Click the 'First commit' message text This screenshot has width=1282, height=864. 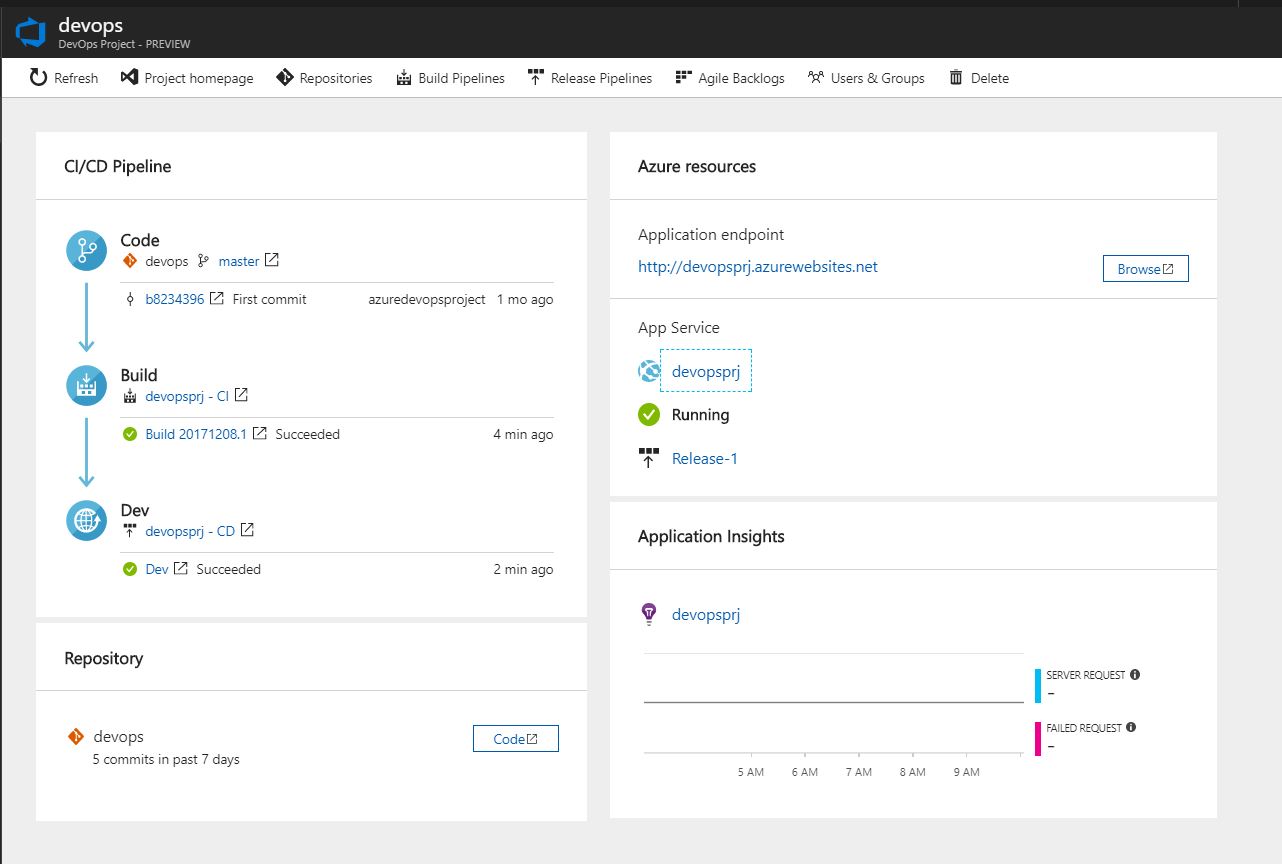tap(270, 299)
